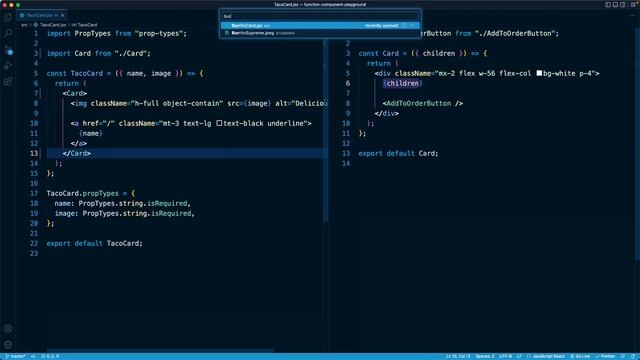Click the left editor vertical scrollbar
This screenshot has width=640, height=360.
(x=326, y=131)
